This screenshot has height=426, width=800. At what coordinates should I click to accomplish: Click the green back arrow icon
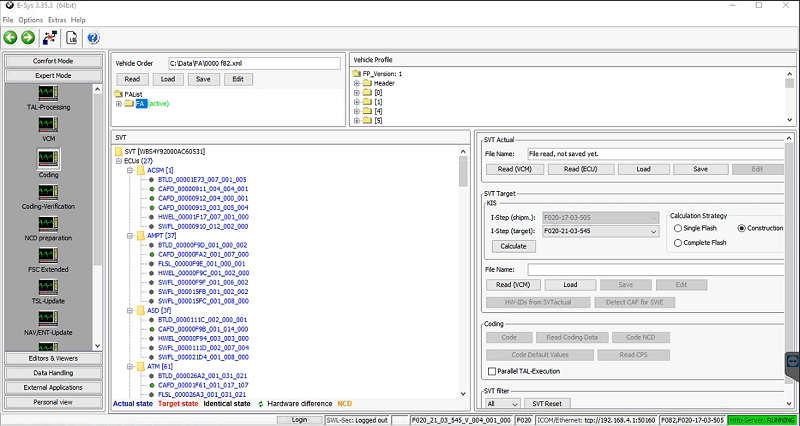point(11,38)
